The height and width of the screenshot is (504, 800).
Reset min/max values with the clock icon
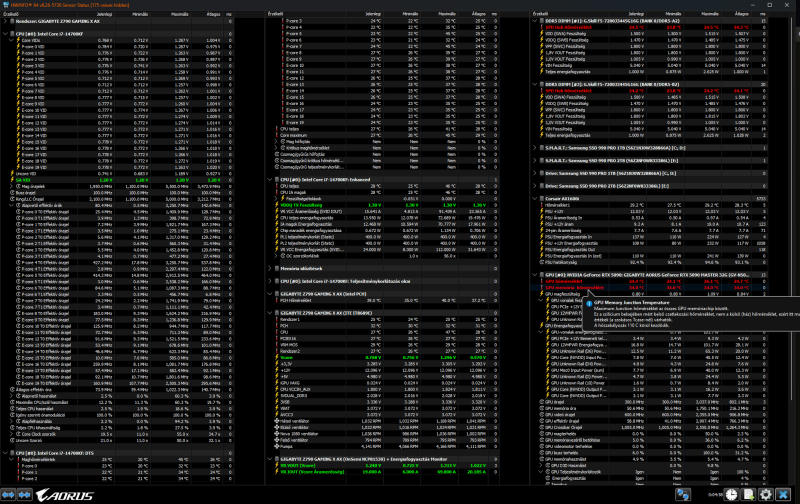[x=732, y=494]
